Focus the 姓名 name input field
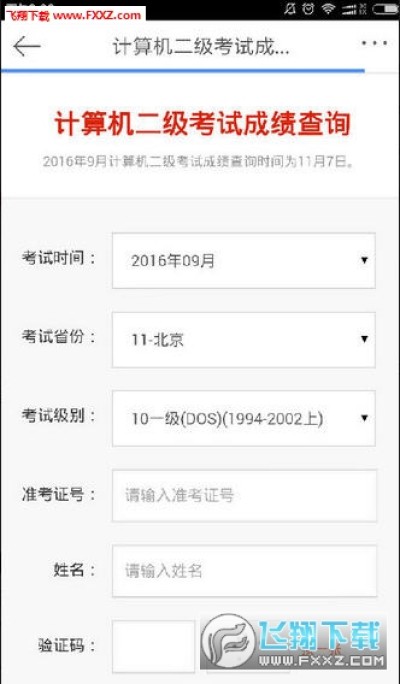 [244, 571]
